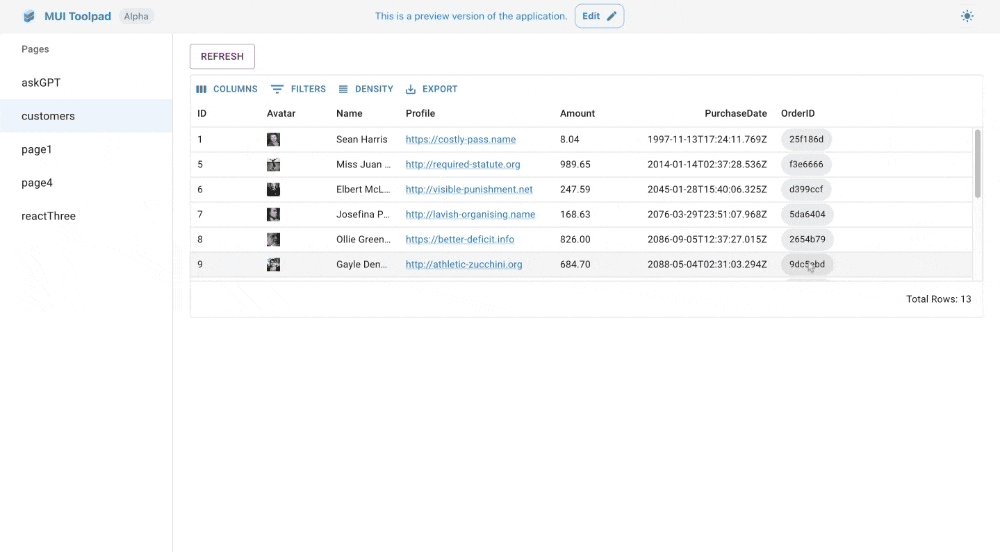Select the customers page in sidebar
This screenshot has width=1000, height=552.
(48, 116)
